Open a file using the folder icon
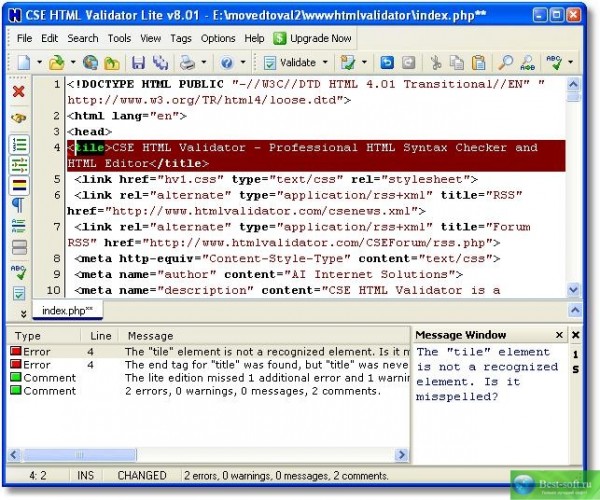This screenshot has height=500, width=600. tap(57, 62)
